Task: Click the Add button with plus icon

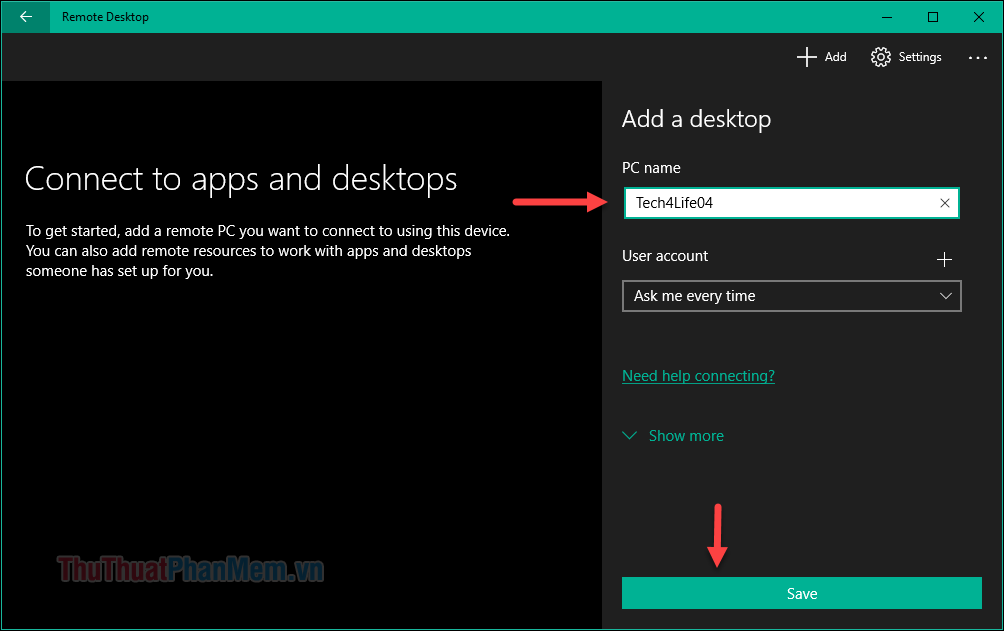Action: coord(822,57)
